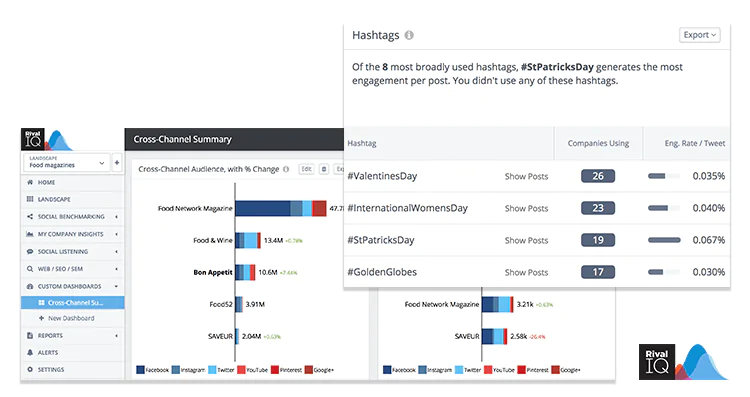
Task: Click Facebook swatch in Cross-Channel Audience legend
Action: pos(140,370)
